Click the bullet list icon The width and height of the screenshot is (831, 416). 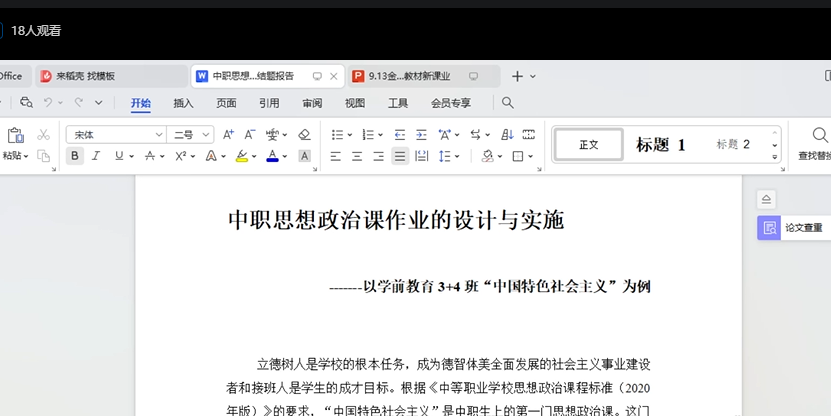point(337,134)
